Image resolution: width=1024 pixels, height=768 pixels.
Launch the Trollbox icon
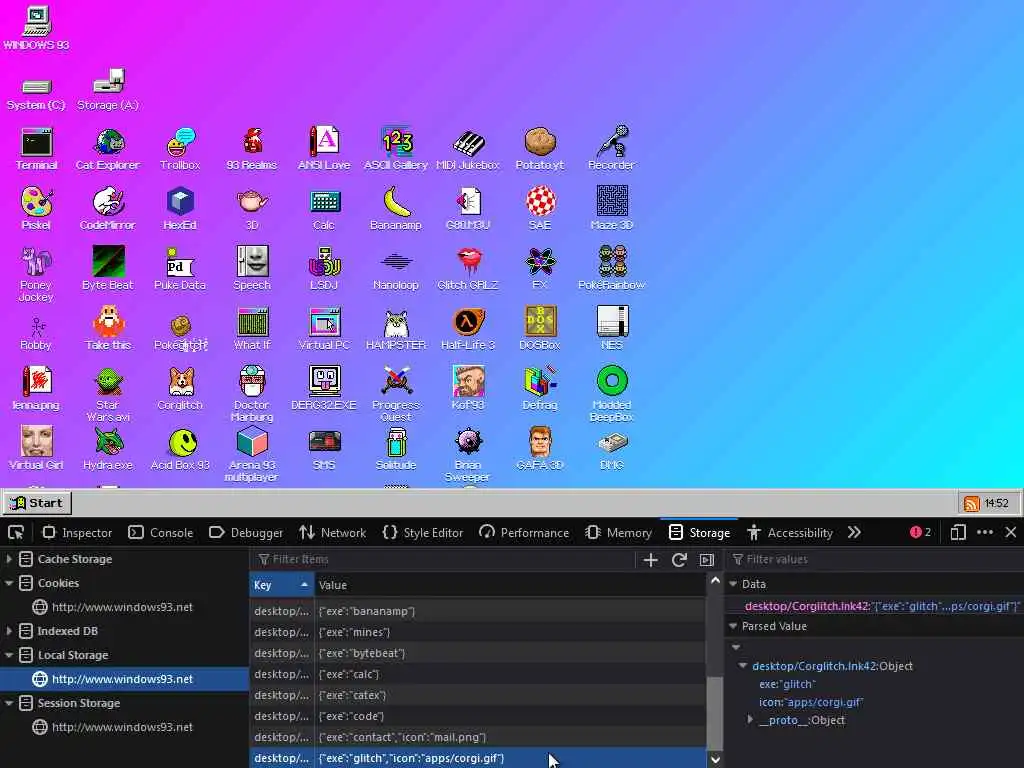pos(180,150)
